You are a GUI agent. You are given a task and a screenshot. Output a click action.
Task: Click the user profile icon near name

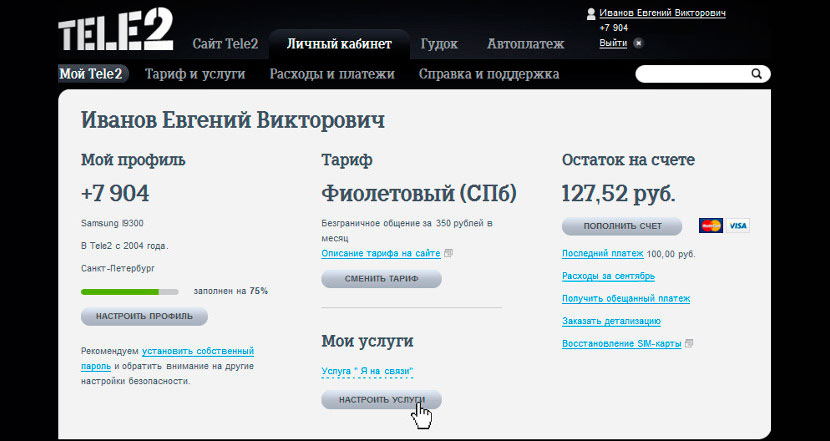(590, 13)
